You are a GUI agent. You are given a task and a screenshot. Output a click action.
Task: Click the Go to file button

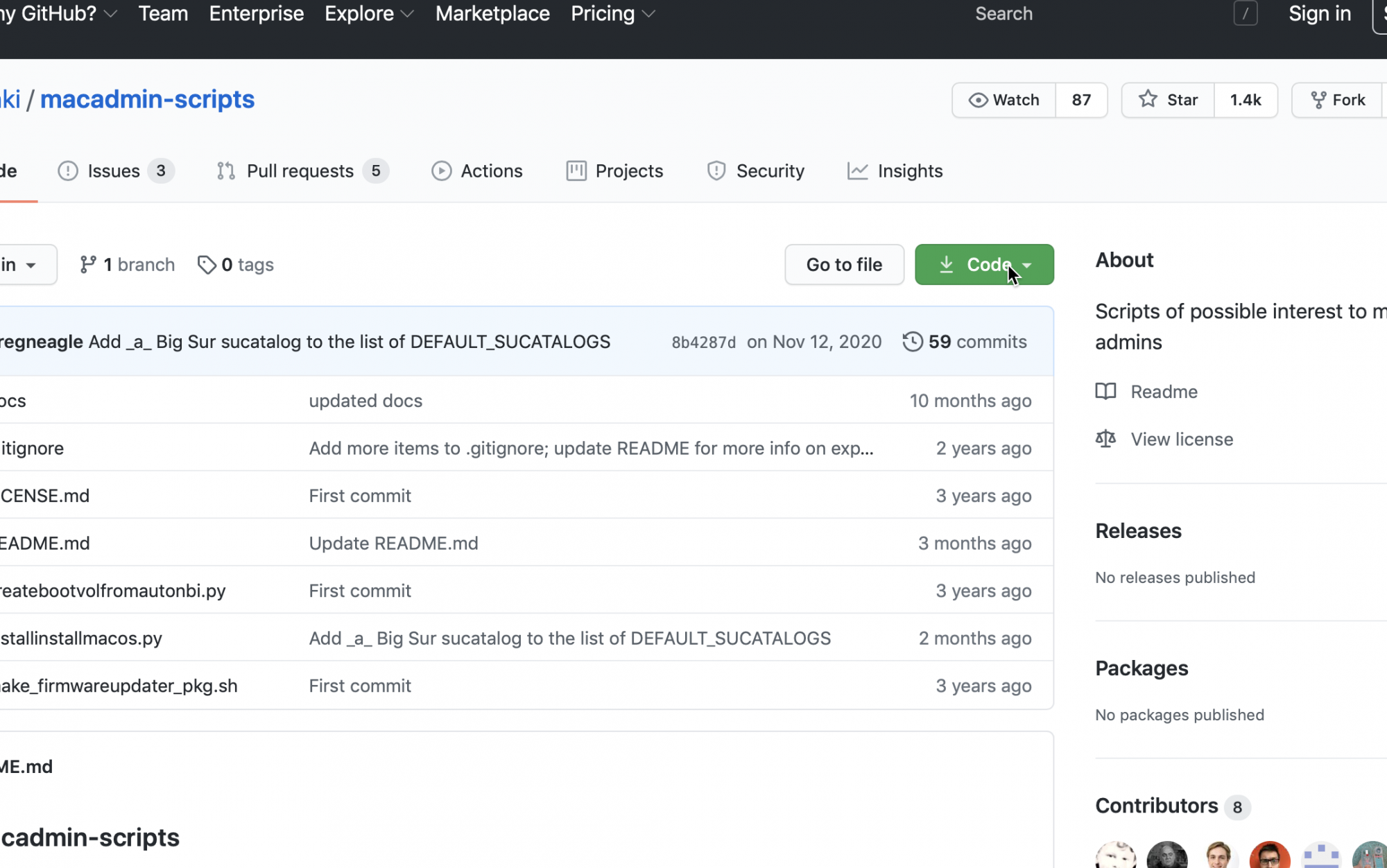point(844,264)
